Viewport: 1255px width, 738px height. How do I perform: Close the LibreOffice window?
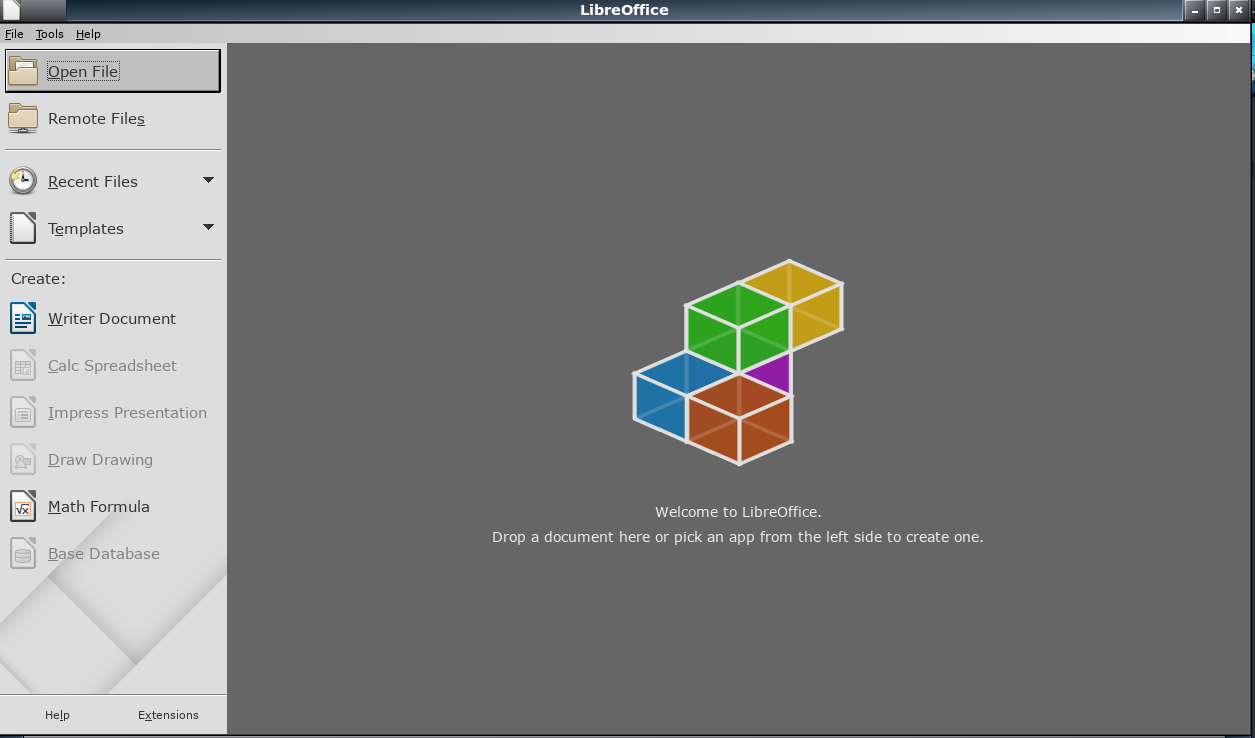click(x=1238, y=10)
